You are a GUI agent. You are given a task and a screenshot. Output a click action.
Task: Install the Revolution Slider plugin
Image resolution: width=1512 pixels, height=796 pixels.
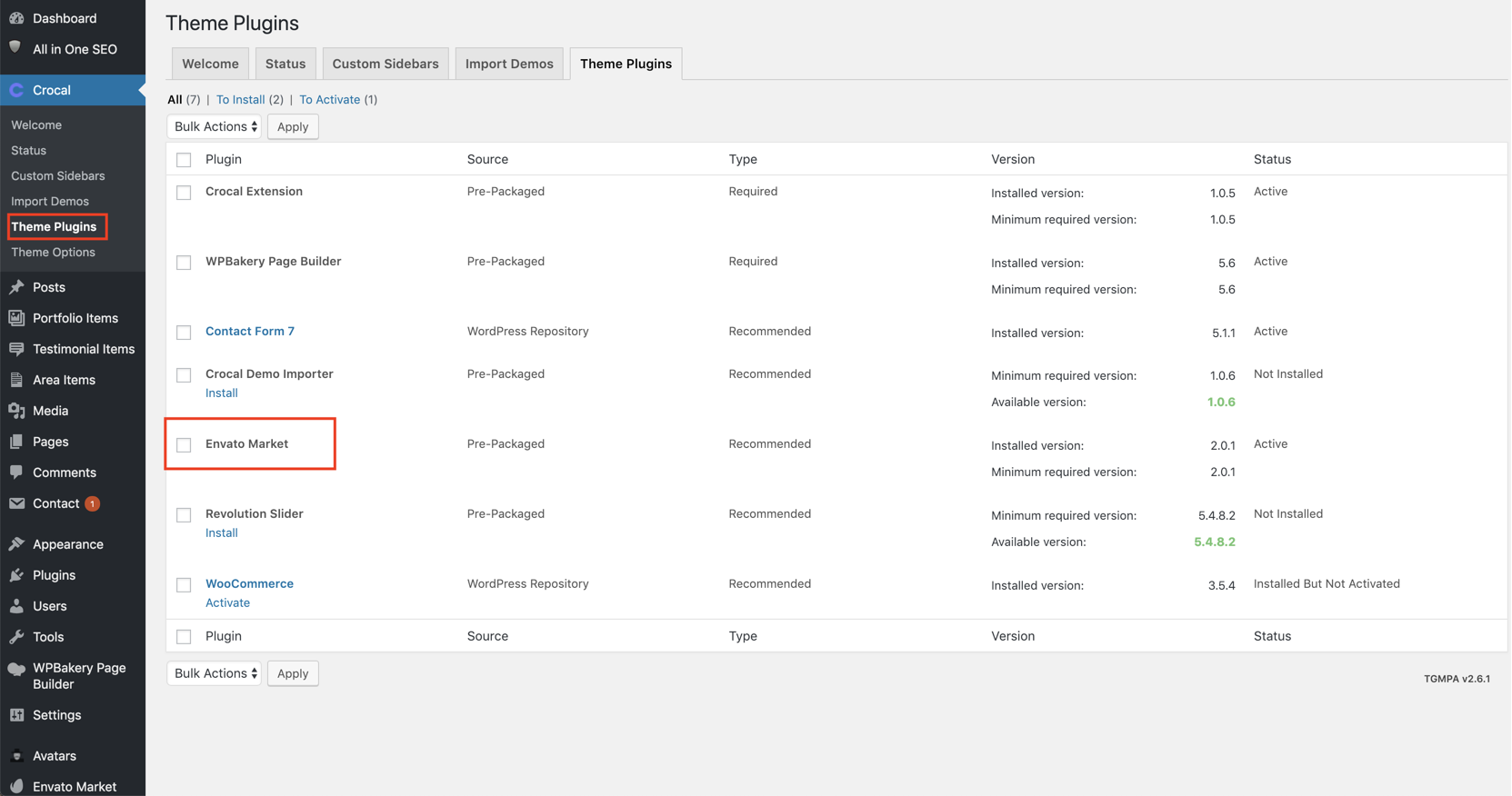pyautogui.click(x=222, y=532)
